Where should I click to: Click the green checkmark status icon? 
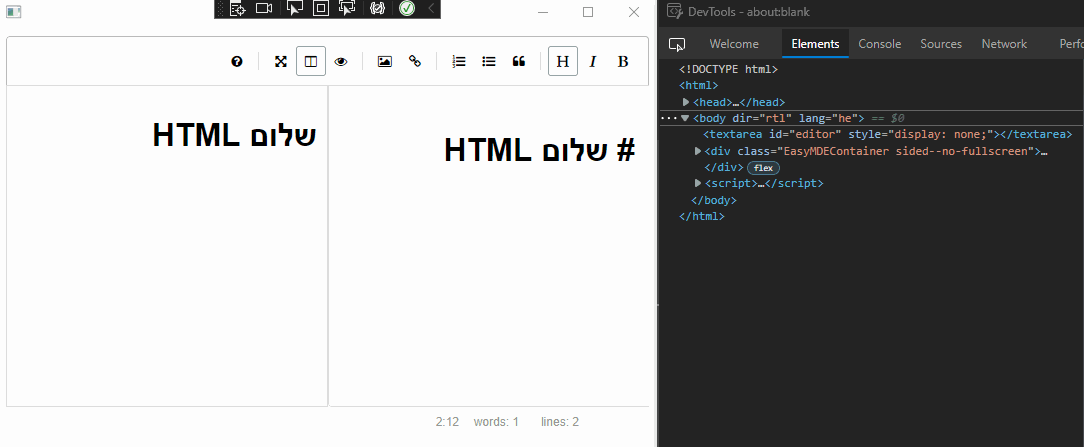tap(407, 8)
